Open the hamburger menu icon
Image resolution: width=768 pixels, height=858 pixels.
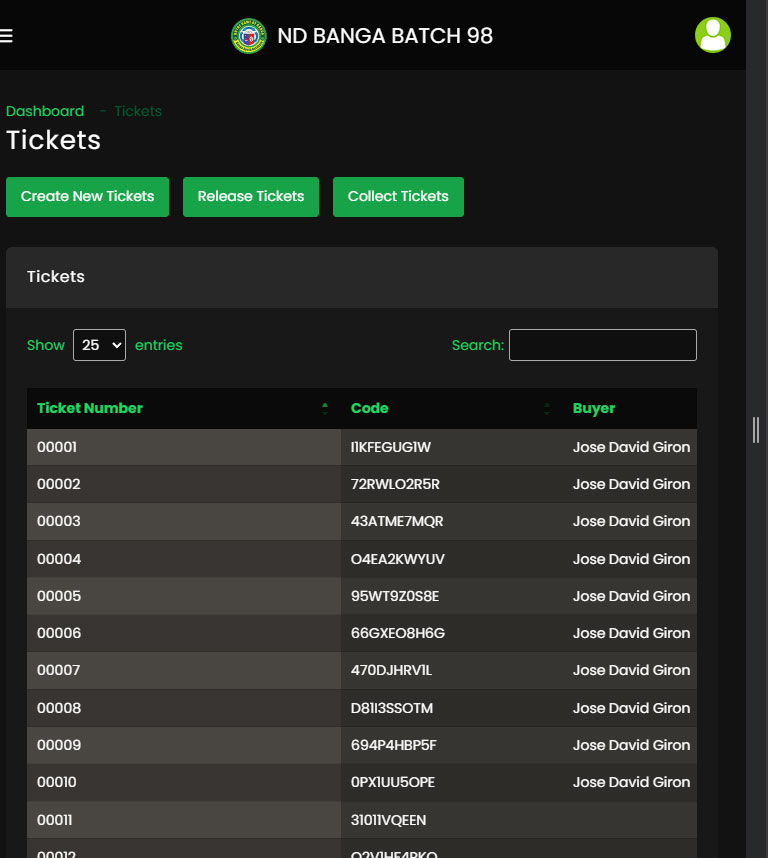6,36
